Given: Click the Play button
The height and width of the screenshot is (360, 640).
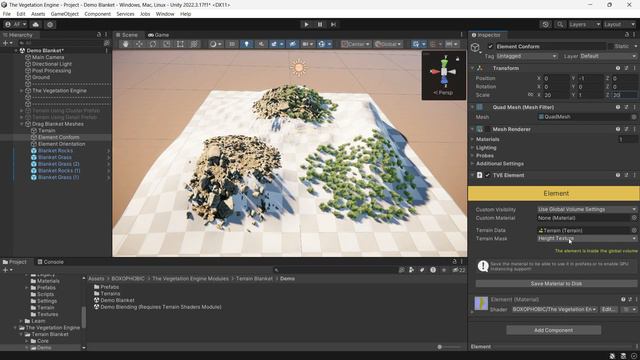Looking at the screenshot, I should coord(306,24).
